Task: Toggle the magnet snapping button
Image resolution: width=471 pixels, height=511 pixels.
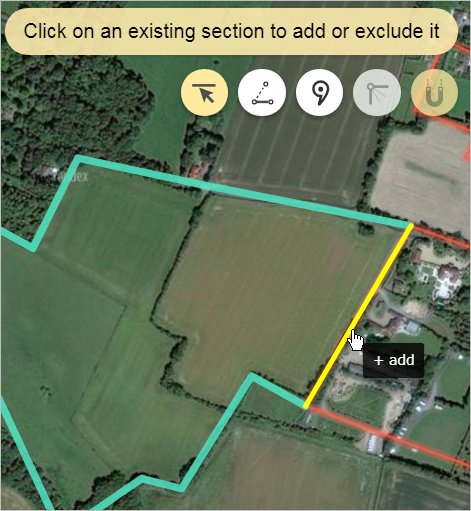Action: [434, 93]
